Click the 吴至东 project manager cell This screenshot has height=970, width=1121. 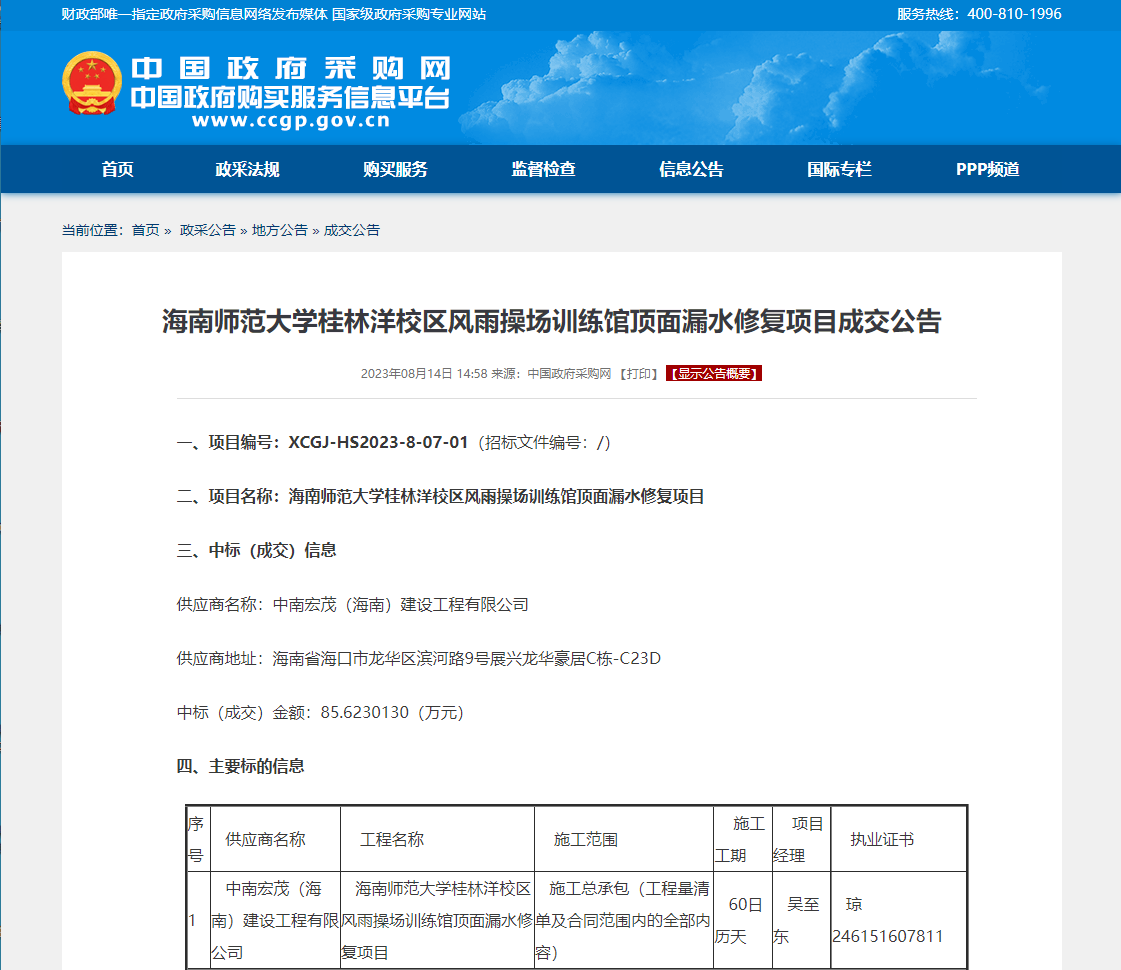[801, 921]
